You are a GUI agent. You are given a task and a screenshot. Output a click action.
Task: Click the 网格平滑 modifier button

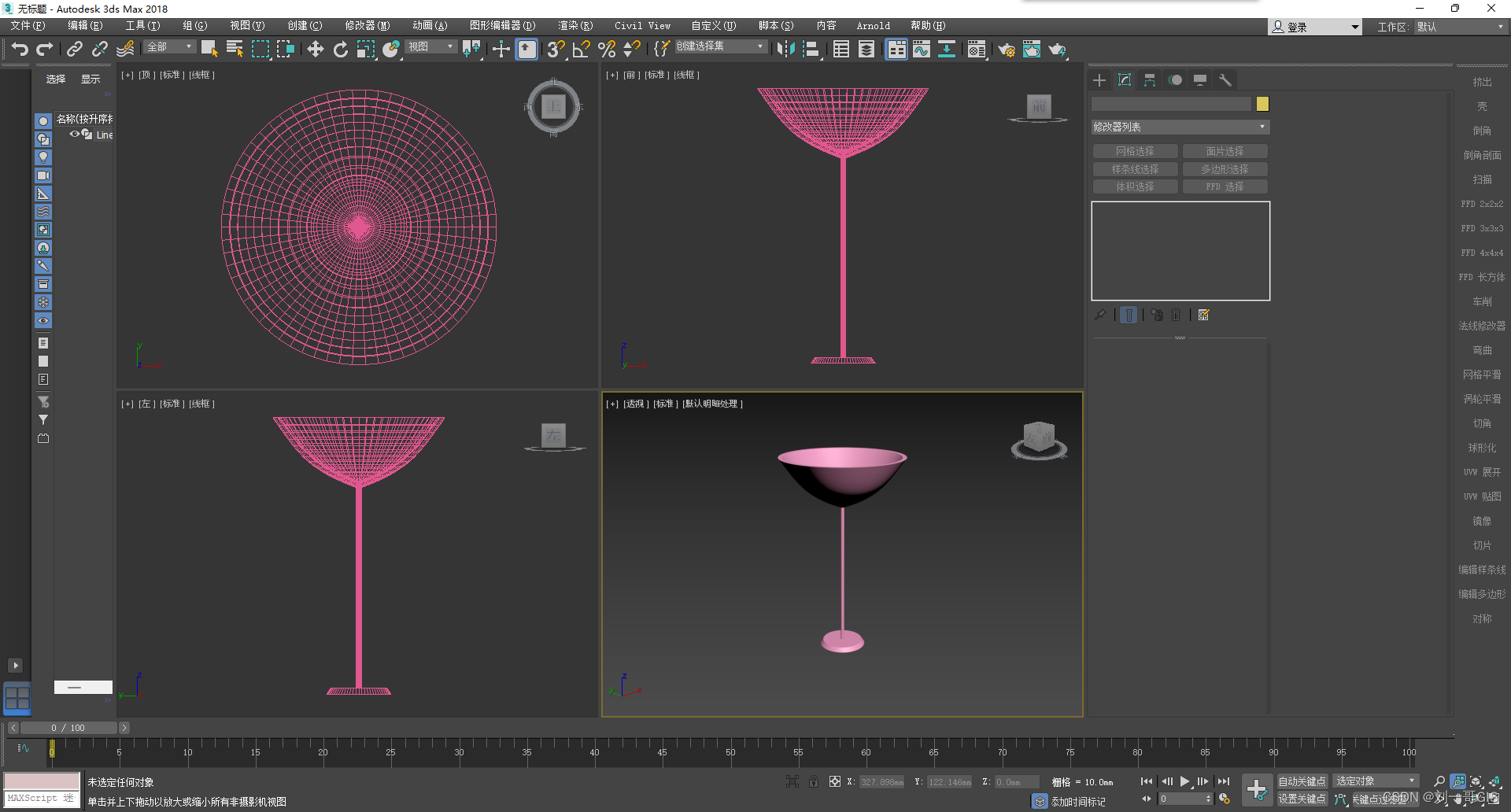(1482, 375)
